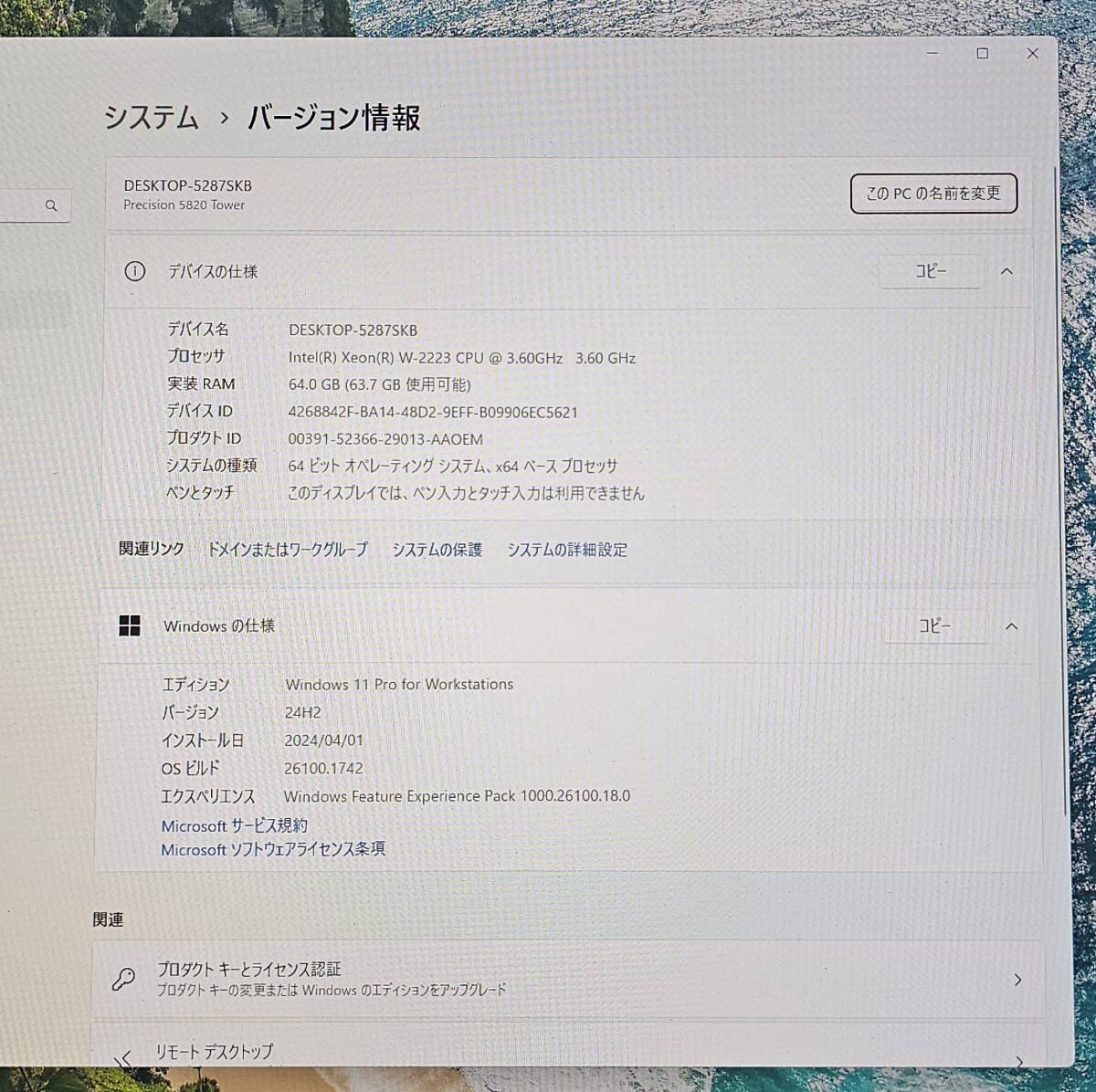1096x1092 pixels.
Task: Select product ID 00391-52366-29013-AAOEM
Action: pos(385,439)
